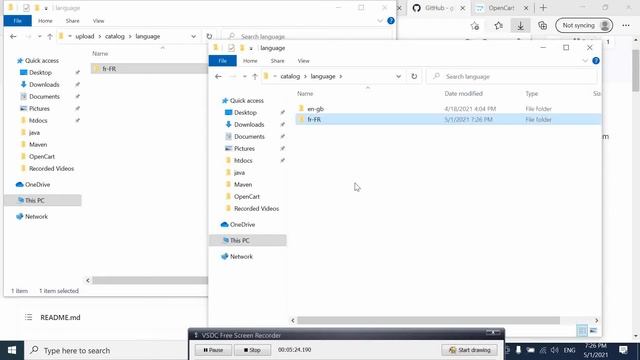Open a new browser tab
This screenshot has width=640, height=360.
[543, 8]
